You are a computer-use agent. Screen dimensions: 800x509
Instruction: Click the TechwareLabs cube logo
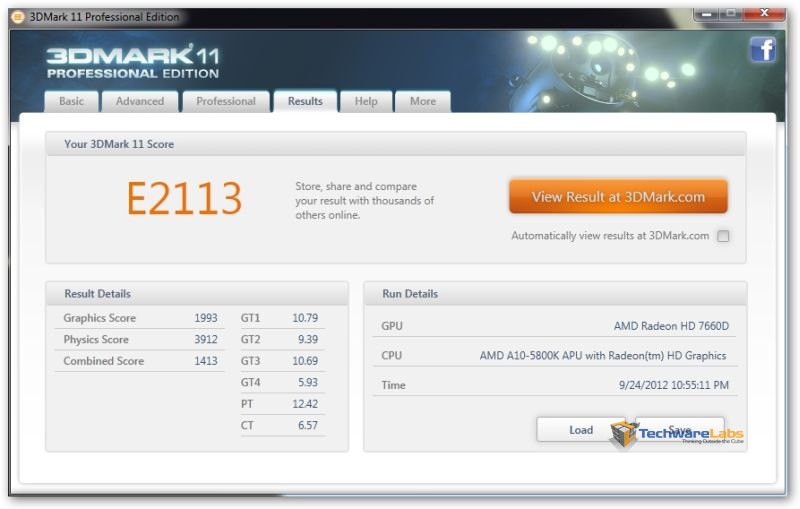click(x=625, y=432)
